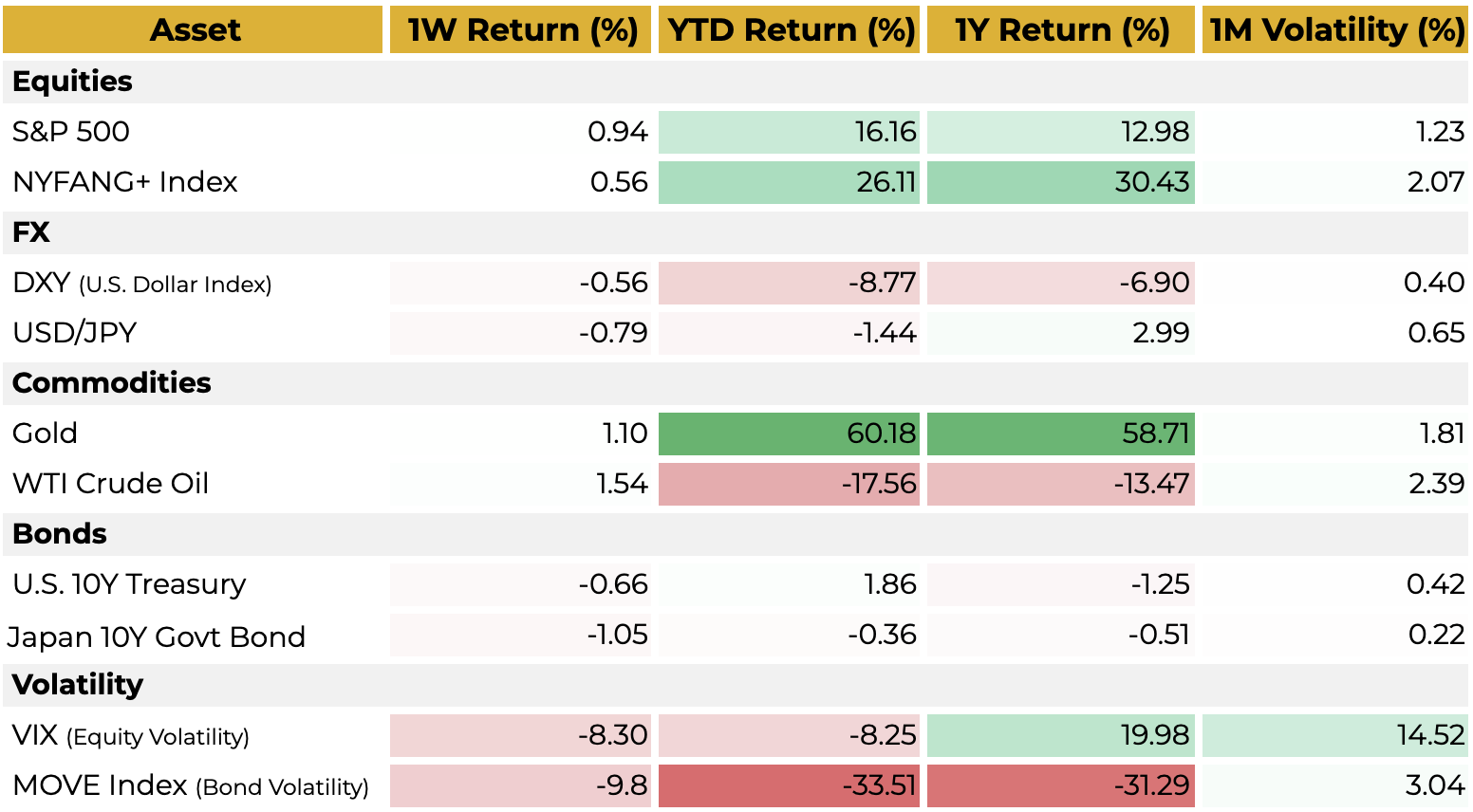
Task: Select the DXY (U.S. Dollar Index) label
Action: 142,283
